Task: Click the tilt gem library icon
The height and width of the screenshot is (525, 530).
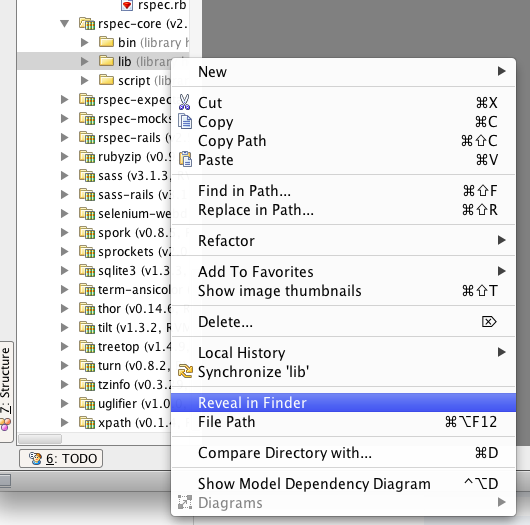Action: pos(87,327)
